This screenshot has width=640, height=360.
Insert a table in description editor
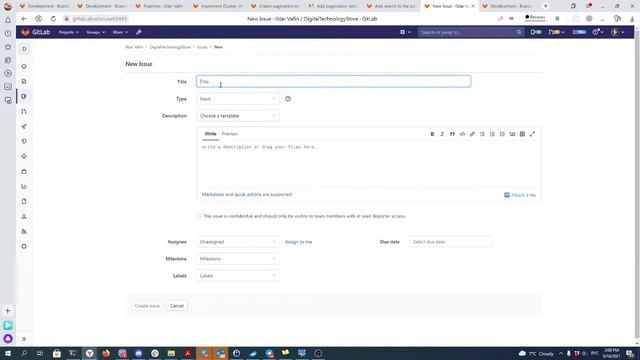522,134
